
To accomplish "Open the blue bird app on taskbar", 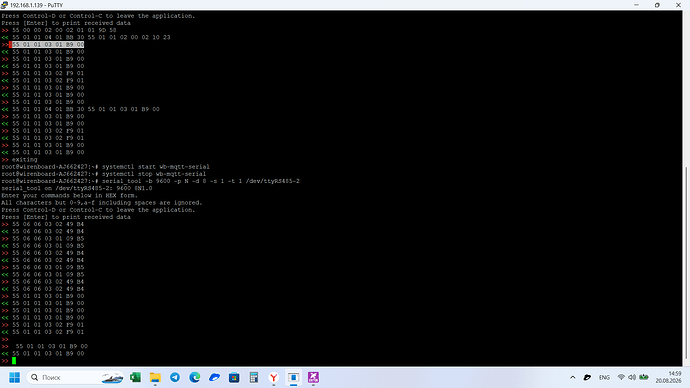I will 214,377.
